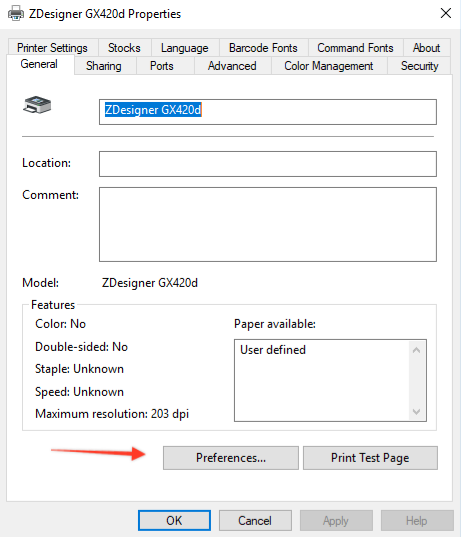Click Print Test Page button
The image size is (461, 537).
click(370, 458)
